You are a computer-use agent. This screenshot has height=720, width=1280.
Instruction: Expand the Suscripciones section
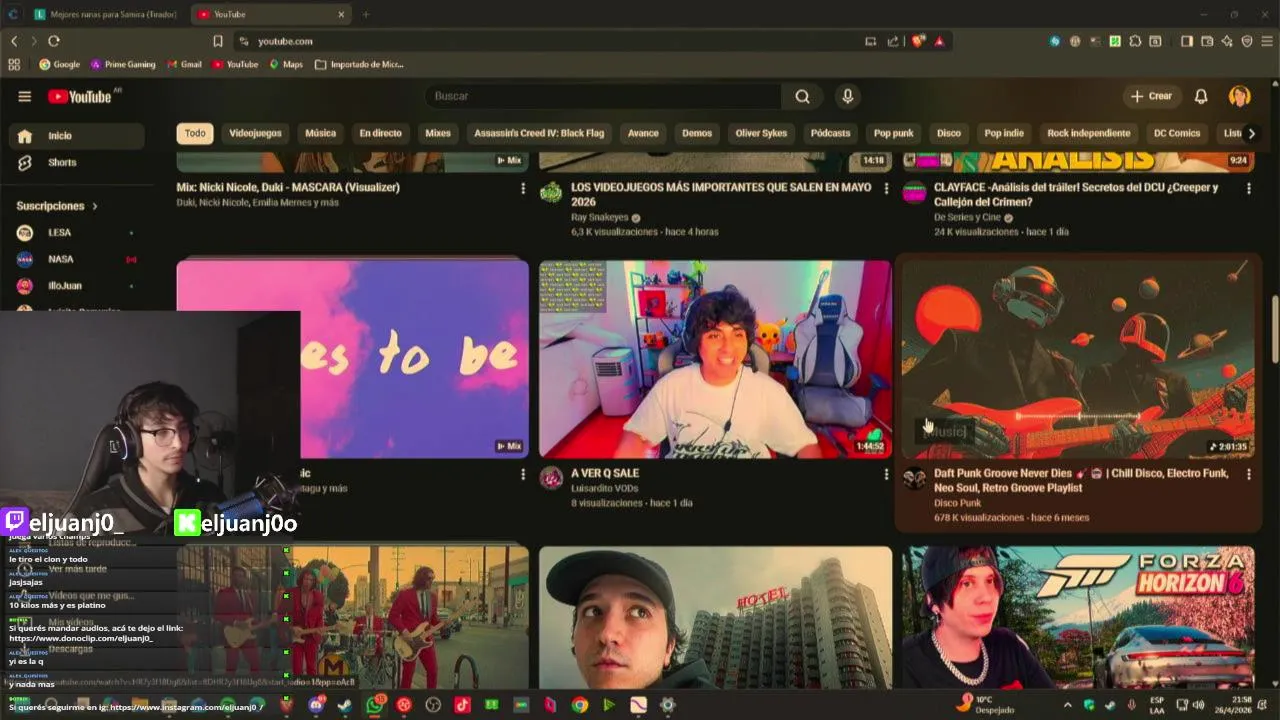(57, 206)
